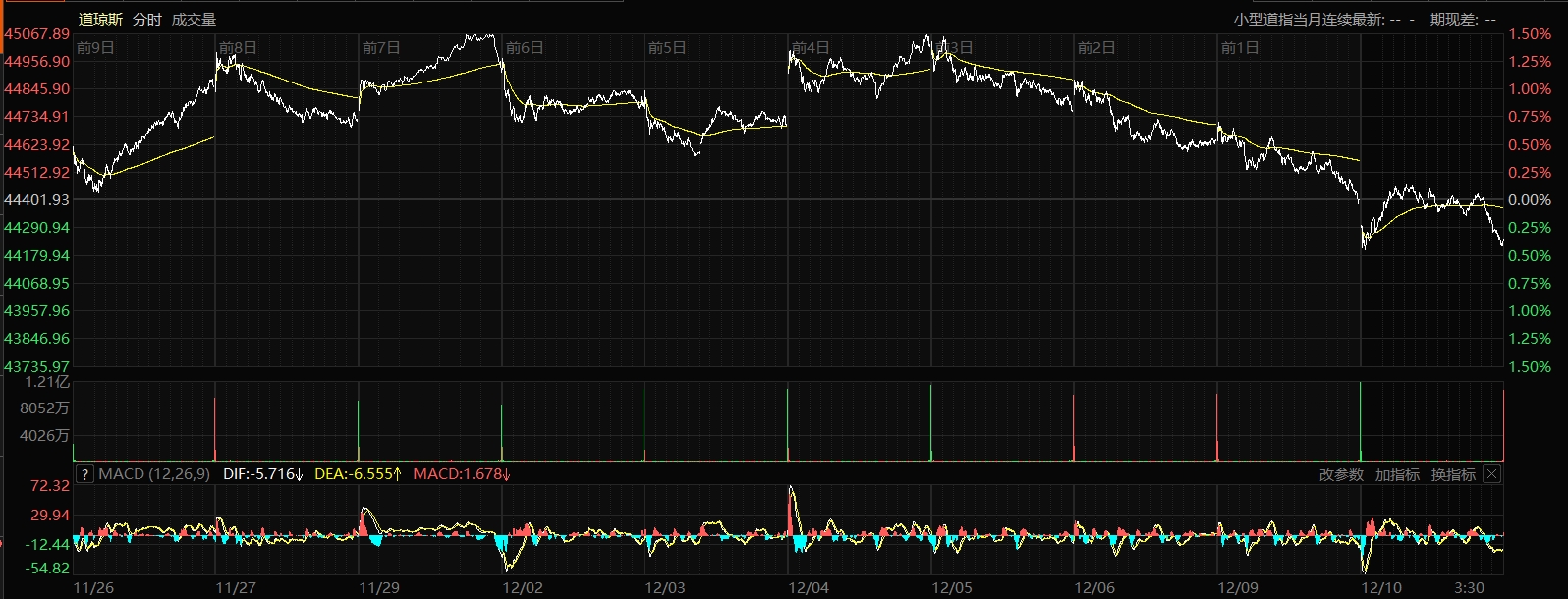Click the 44401.93 baseline price label

tap(36, 199)
